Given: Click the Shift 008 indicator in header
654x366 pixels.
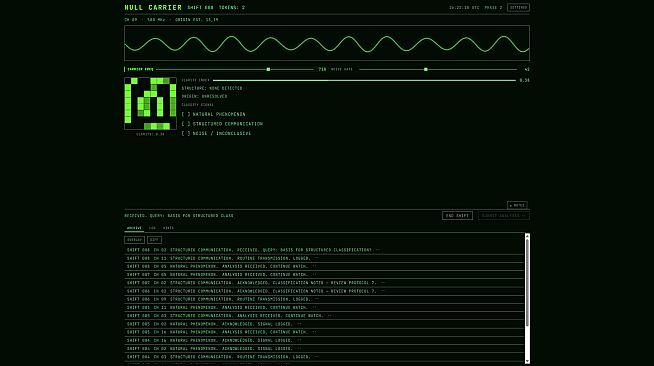Looking at the screenshot, I should tap(200, 8).
